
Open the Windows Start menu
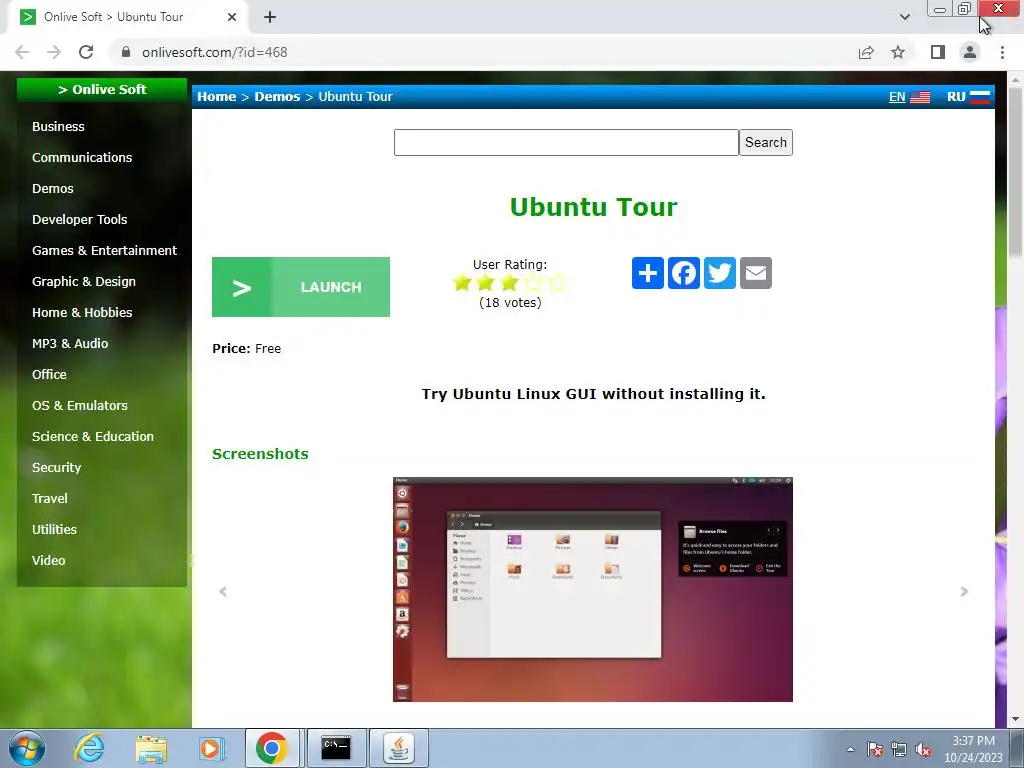point(27,748)
